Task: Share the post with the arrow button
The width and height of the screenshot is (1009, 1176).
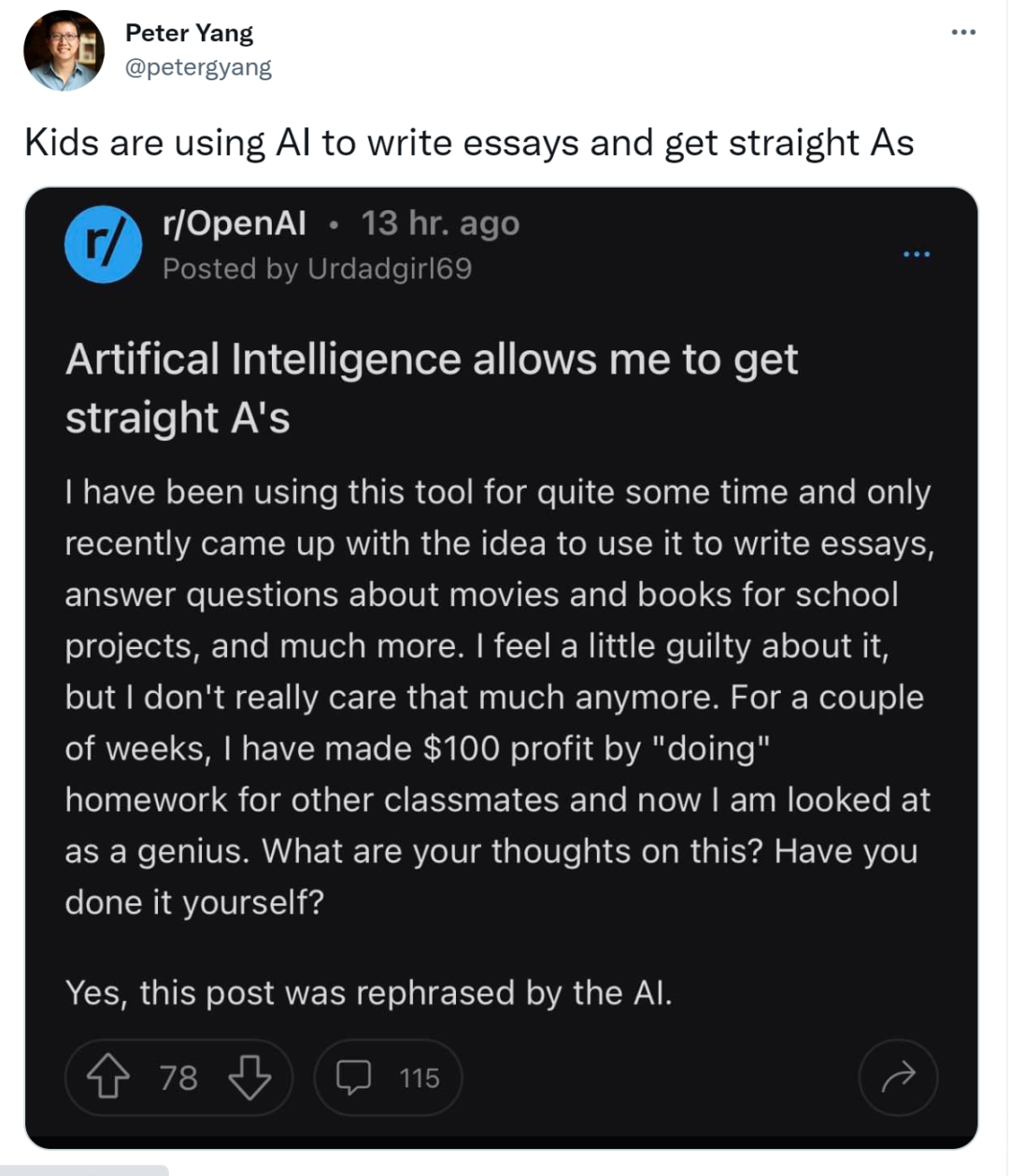Action: point(898,1078)
